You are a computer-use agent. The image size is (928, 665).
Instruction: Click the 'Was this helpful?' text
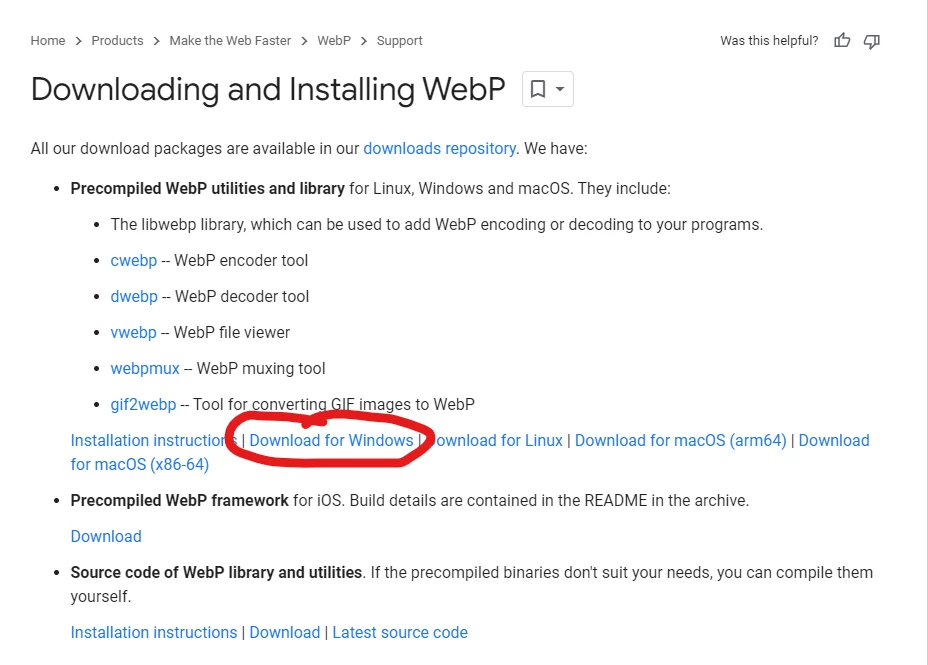769,41
